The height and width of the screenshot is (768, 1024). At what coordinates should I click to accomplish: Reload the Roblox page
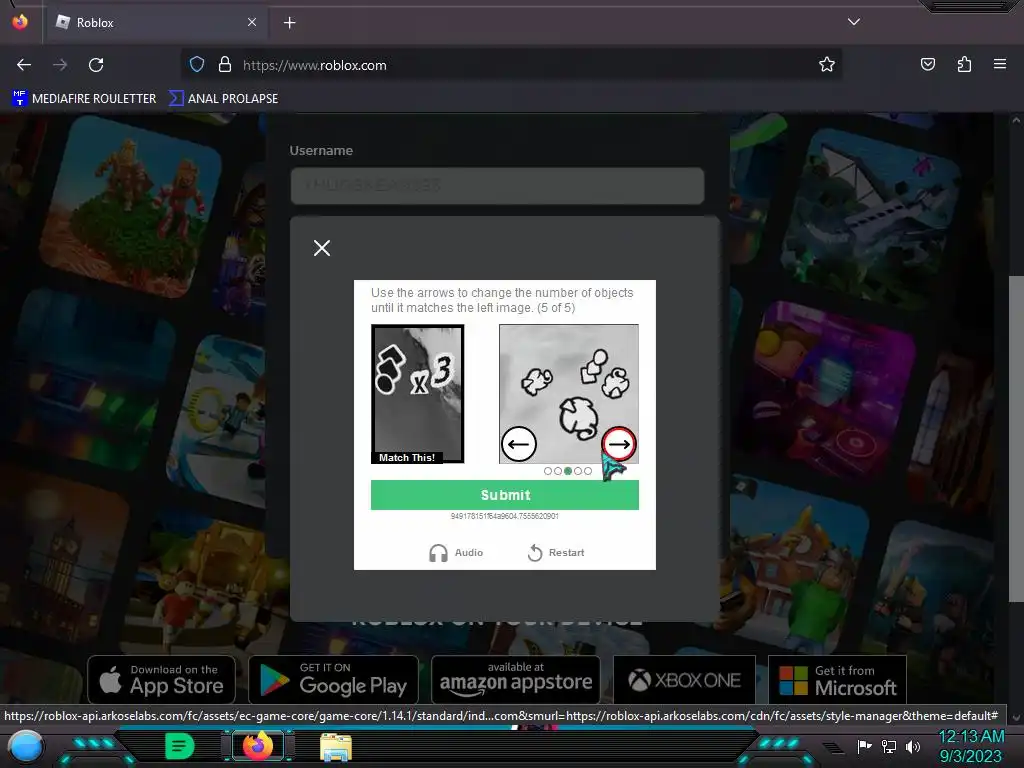click(x=96, y=65)
